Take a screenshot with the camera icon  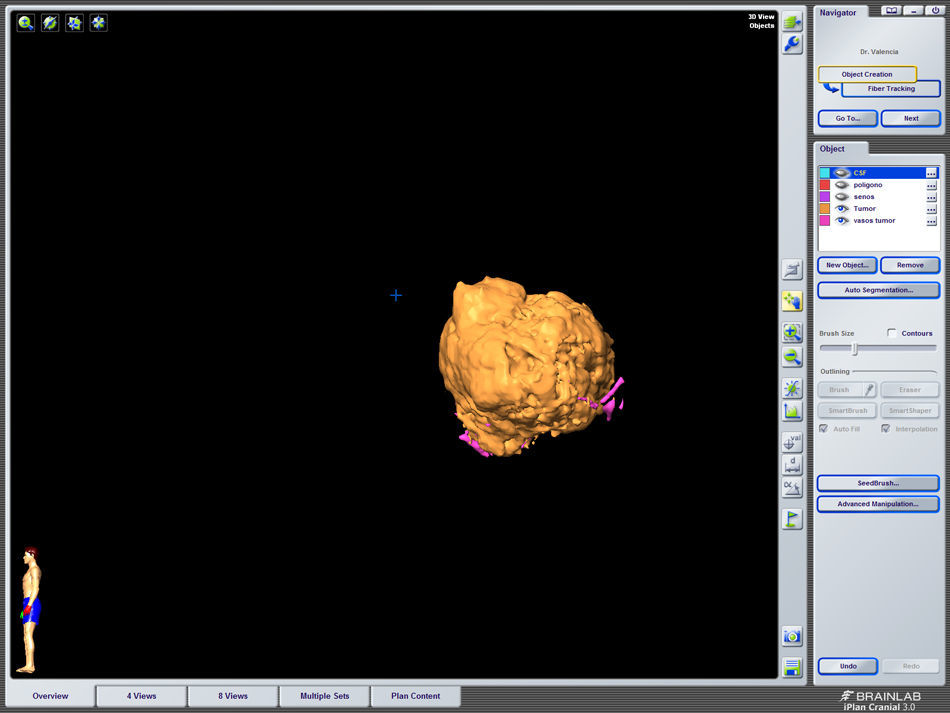pyautogui.click(x=792, y=636)
